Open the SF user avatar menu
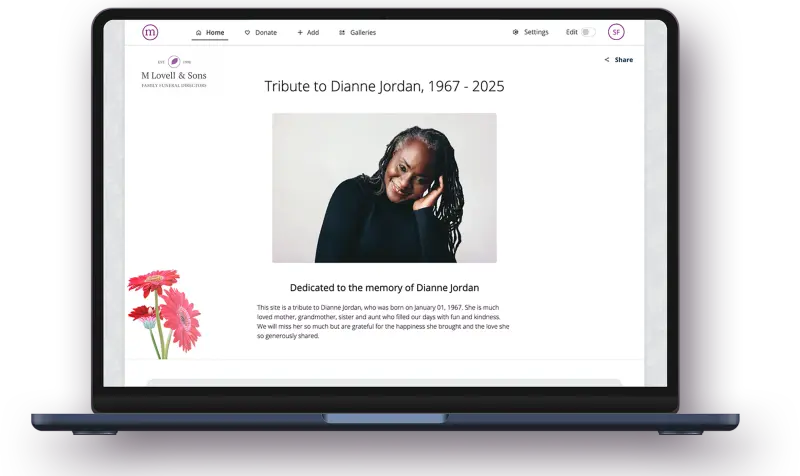800x476 pixels. (616, 32)
